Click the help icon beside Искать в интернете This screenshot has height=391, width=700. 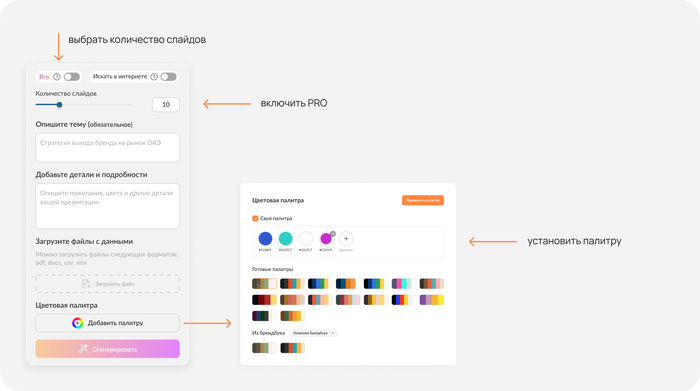pos(154,77)
